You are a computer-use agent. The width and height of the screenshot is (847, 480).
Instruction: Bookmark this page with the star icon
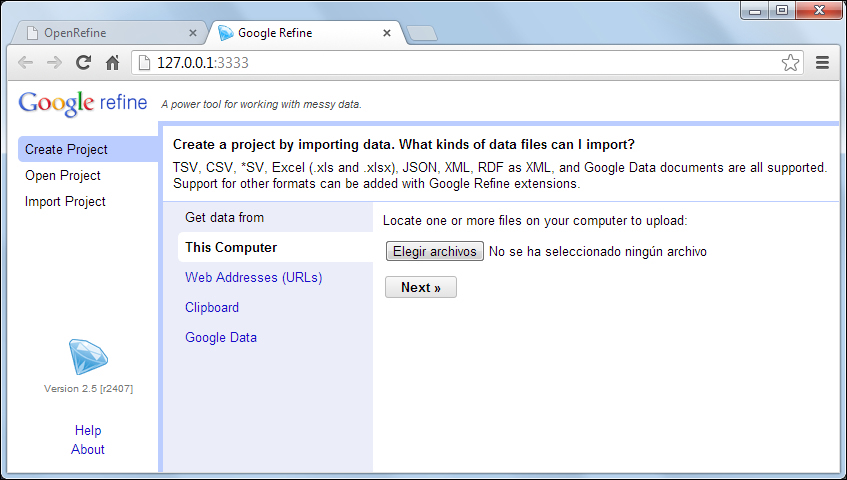pos(790,63)
